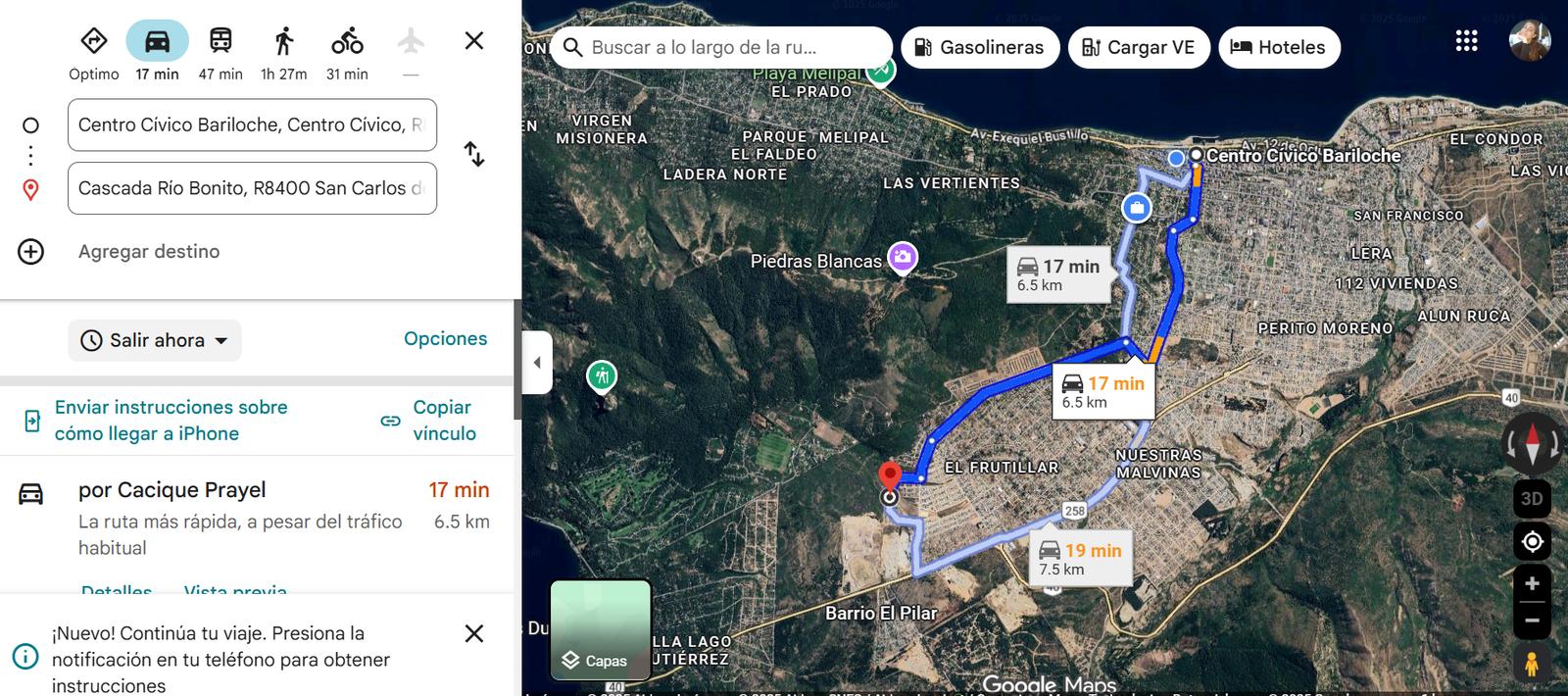Dismiss the continue-your-trip notification
This screenshot has height=696, width=1568.
pyautogui.click(x=474, y=633)
